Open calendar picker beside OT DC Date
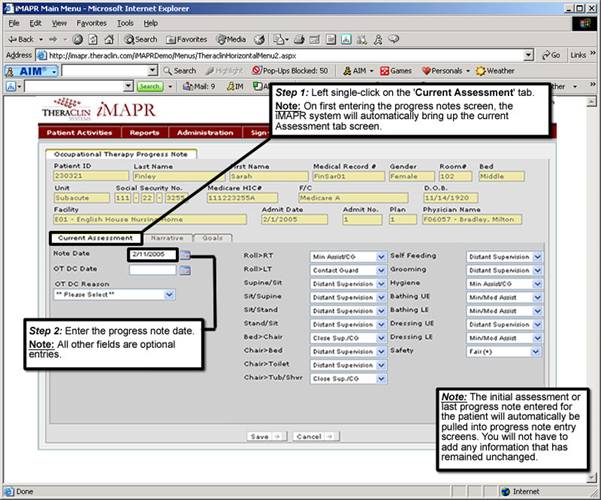This screenshot has height=500, width=601. (x=185, y=271)
